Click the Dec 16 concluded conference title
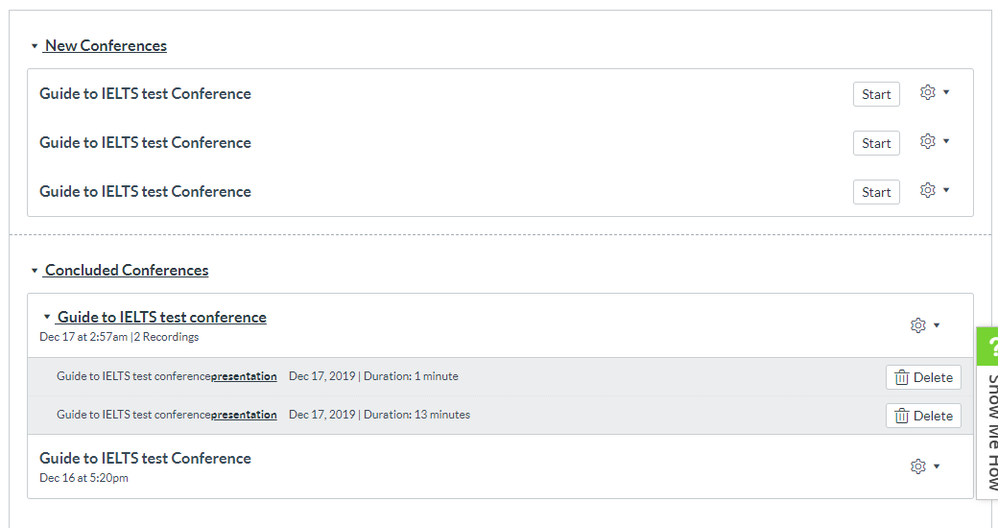The image size is (998, 528). tap(145, 458)
